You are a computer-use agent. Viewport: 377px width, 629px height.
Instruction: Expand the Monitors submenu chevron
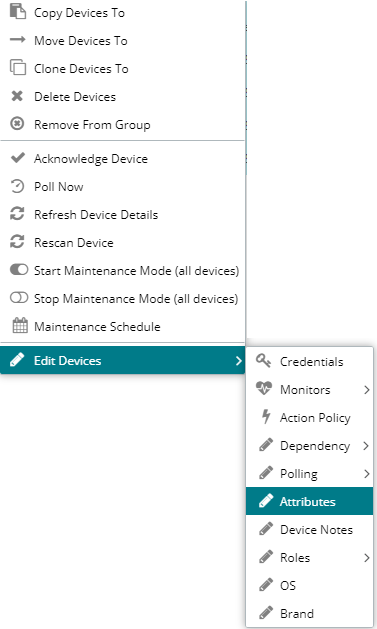[367, 390]
